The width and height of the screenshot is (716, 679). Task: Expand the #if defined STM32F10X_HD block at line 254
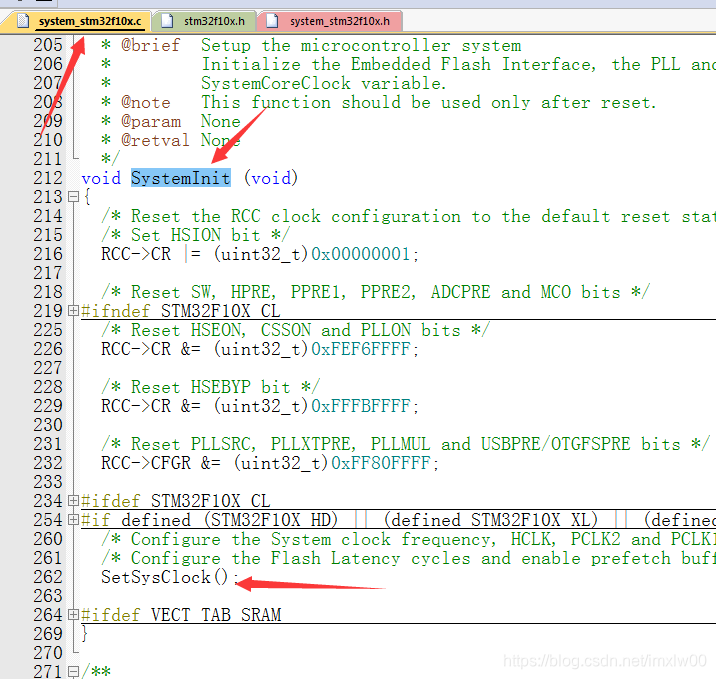(x=73, y=520)
